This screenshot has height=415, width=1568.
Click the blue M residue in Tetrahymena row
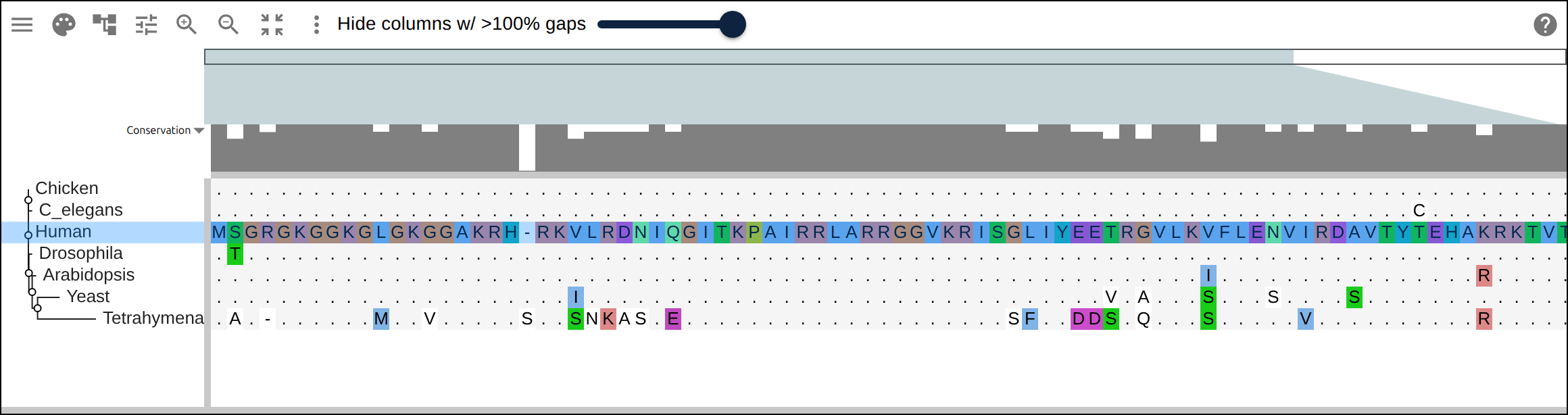click(x=381, y=319)
